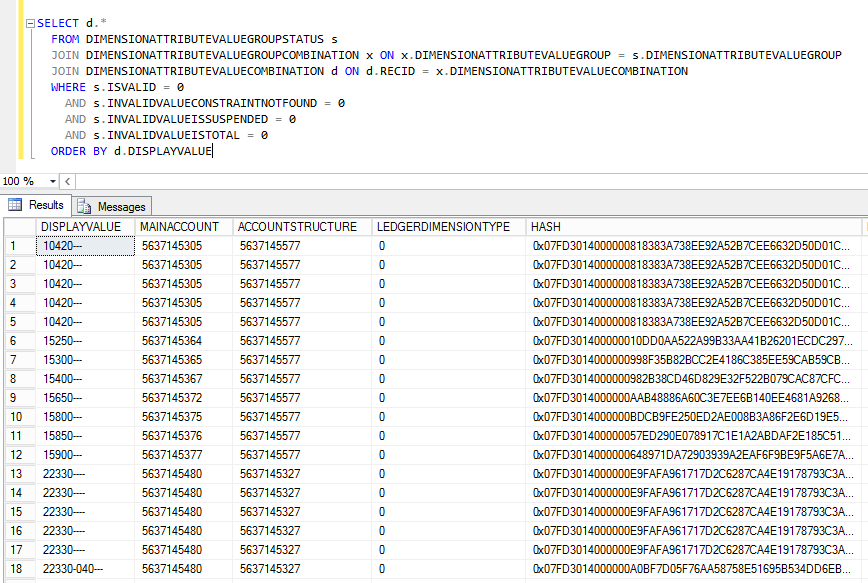
Task: Click DISPLAYVALUE cell 15650---
Action: pos(85,398)
